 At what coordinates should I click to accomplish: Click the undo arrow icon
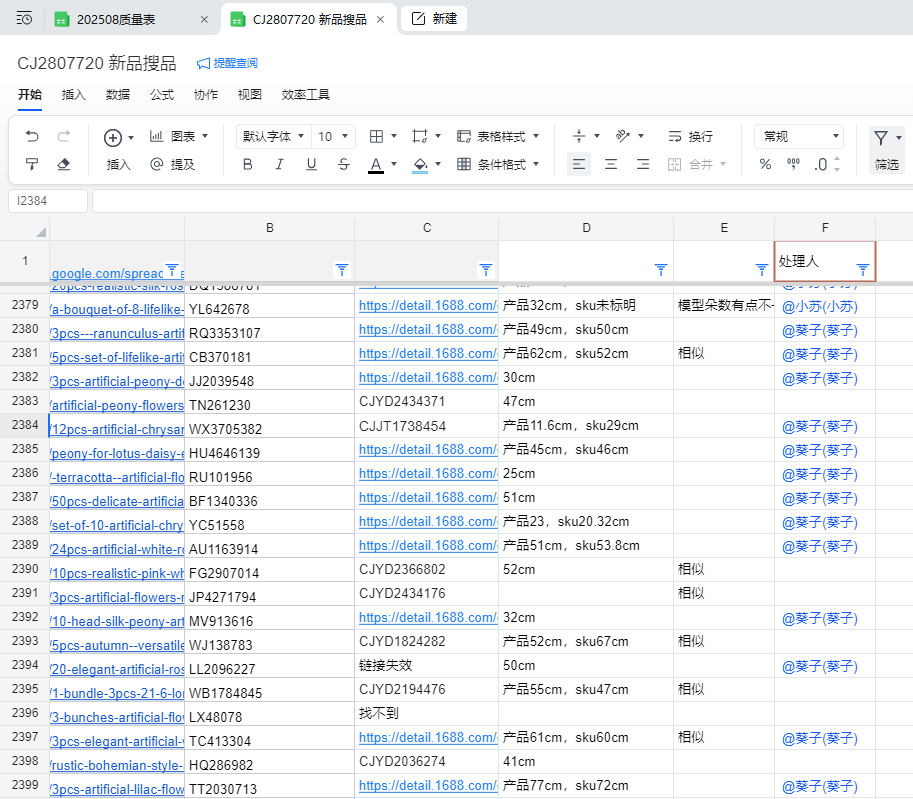click(32, 136)
